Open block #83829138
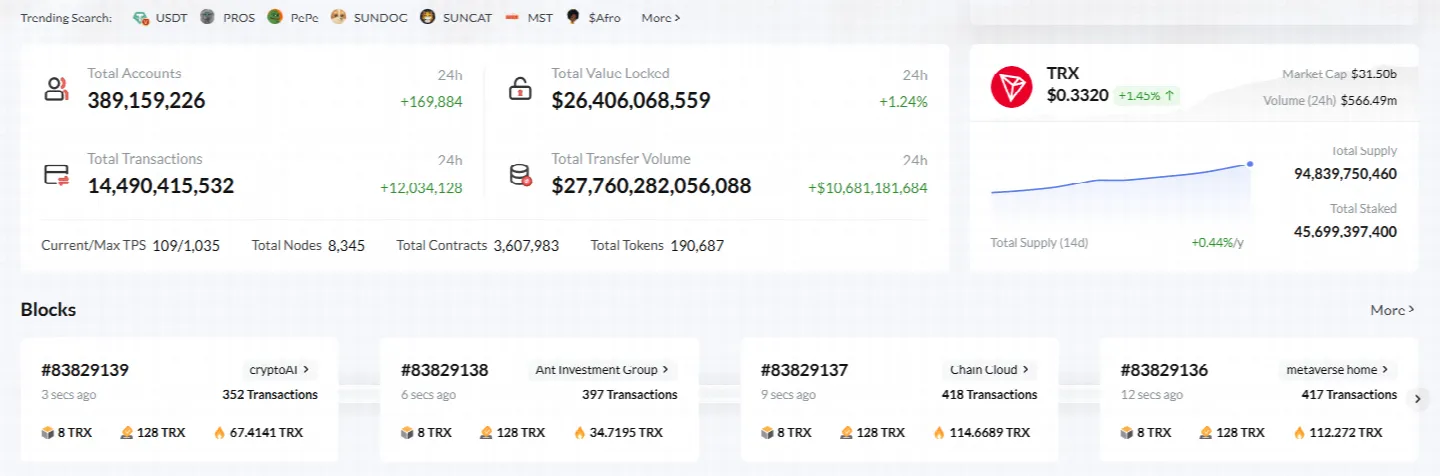Viewport: 1440px width, 476px height. click(x=445, y=370)
